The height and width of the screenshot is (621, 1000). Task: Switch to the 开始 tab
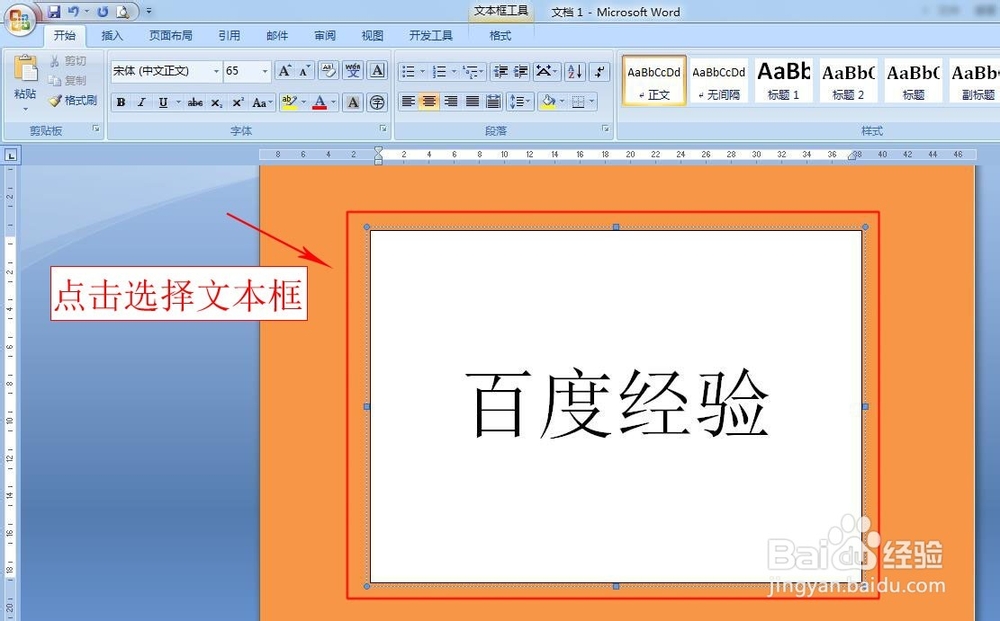coord(64,36)
